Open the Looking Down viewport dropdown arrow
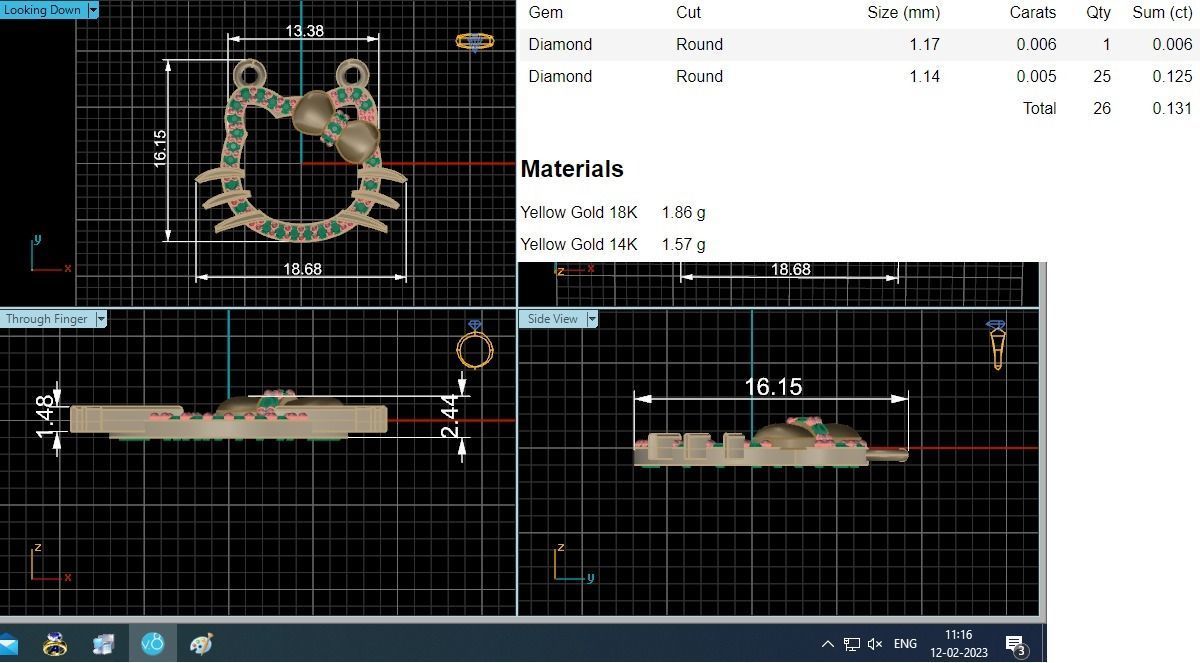The width and height of the screenshot is (1200, 663). 93,10
